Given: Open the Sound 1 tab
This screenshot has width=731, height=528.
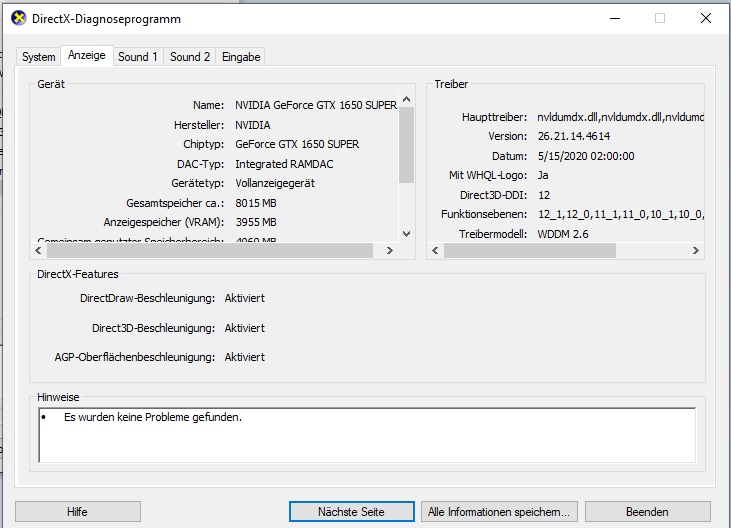Looking at the screenshot, I should pos(138,57).
